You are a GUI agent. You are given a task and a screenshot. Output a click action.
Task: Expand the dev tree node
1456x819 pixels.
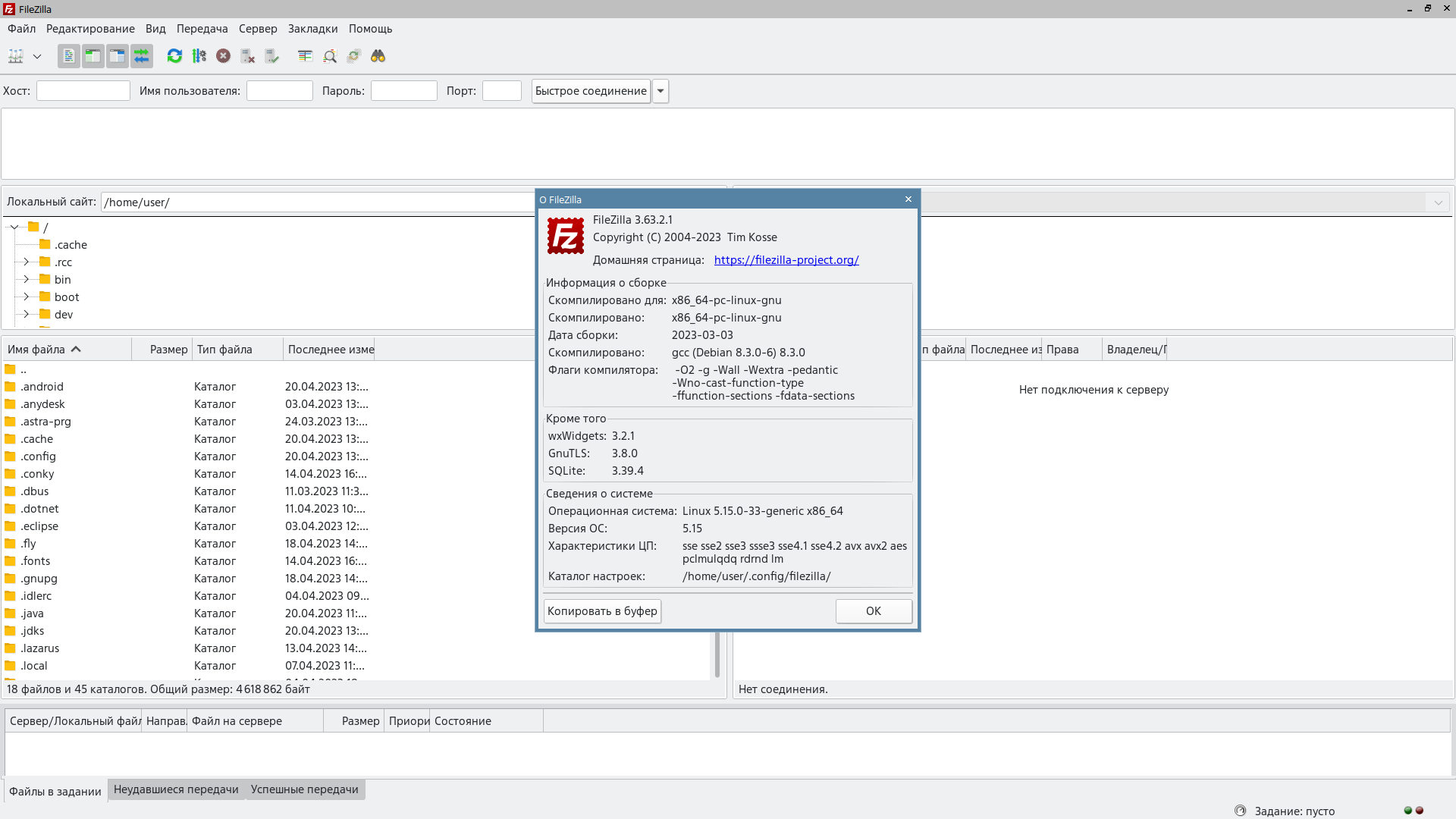(x=26, y=314)
